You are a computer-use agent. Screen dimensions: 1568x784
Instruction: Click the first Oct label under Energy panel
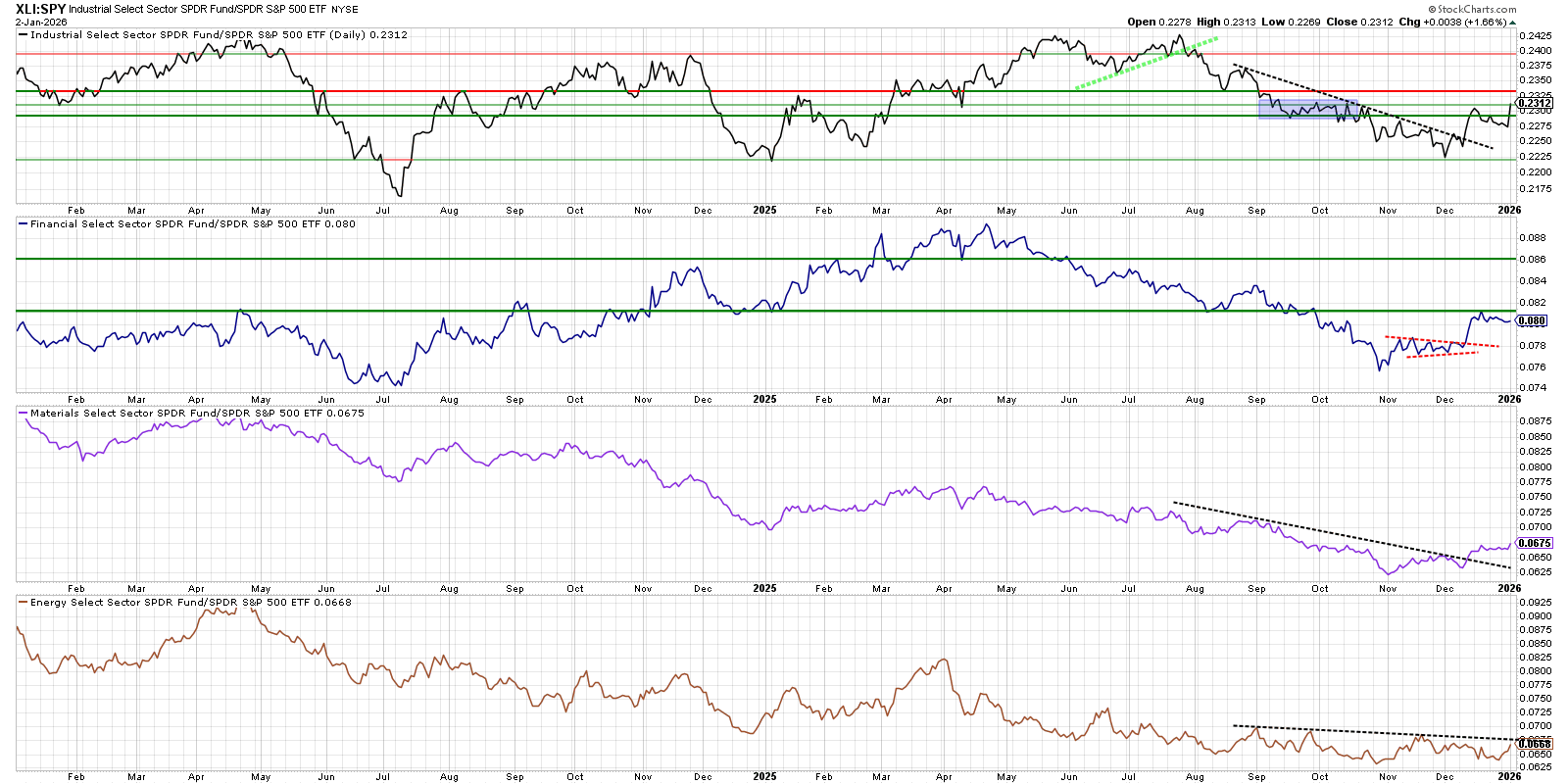[575, 777]
